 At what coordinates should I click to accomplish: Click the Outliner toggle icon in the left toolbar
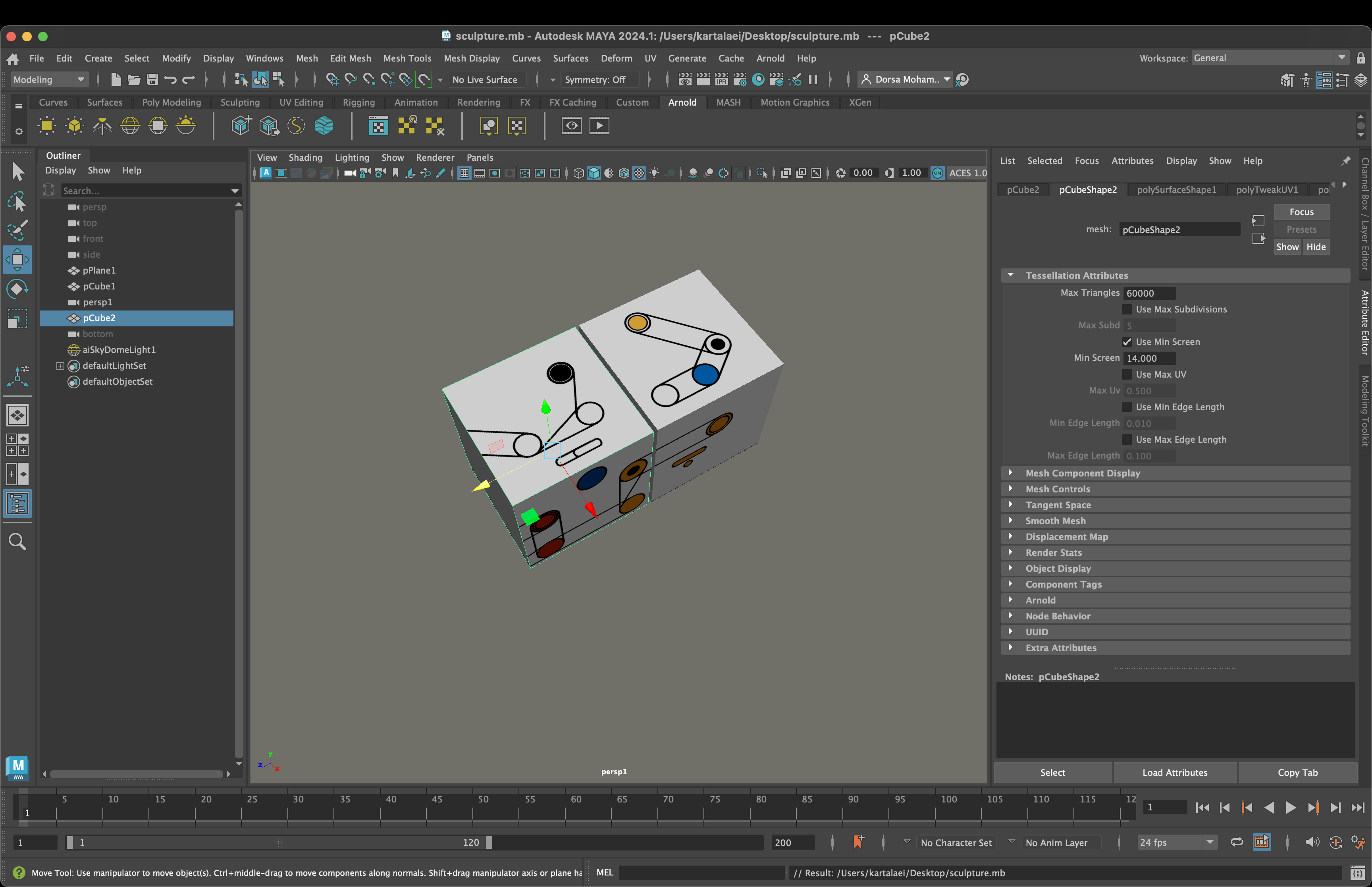pyautogui.click(x=17, y=504)
